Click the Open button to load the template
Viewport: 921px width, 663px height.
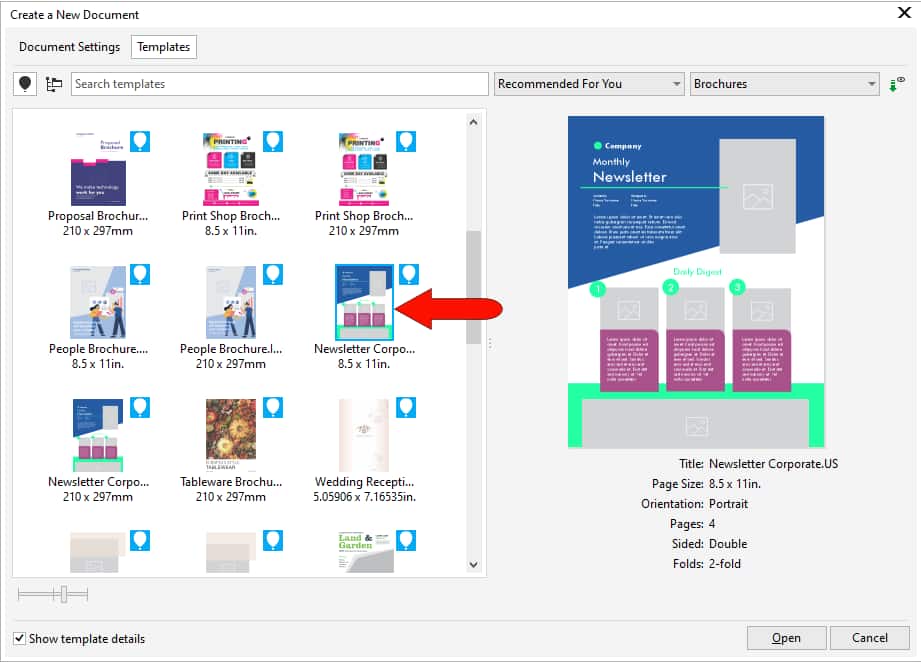pos(786,638)
